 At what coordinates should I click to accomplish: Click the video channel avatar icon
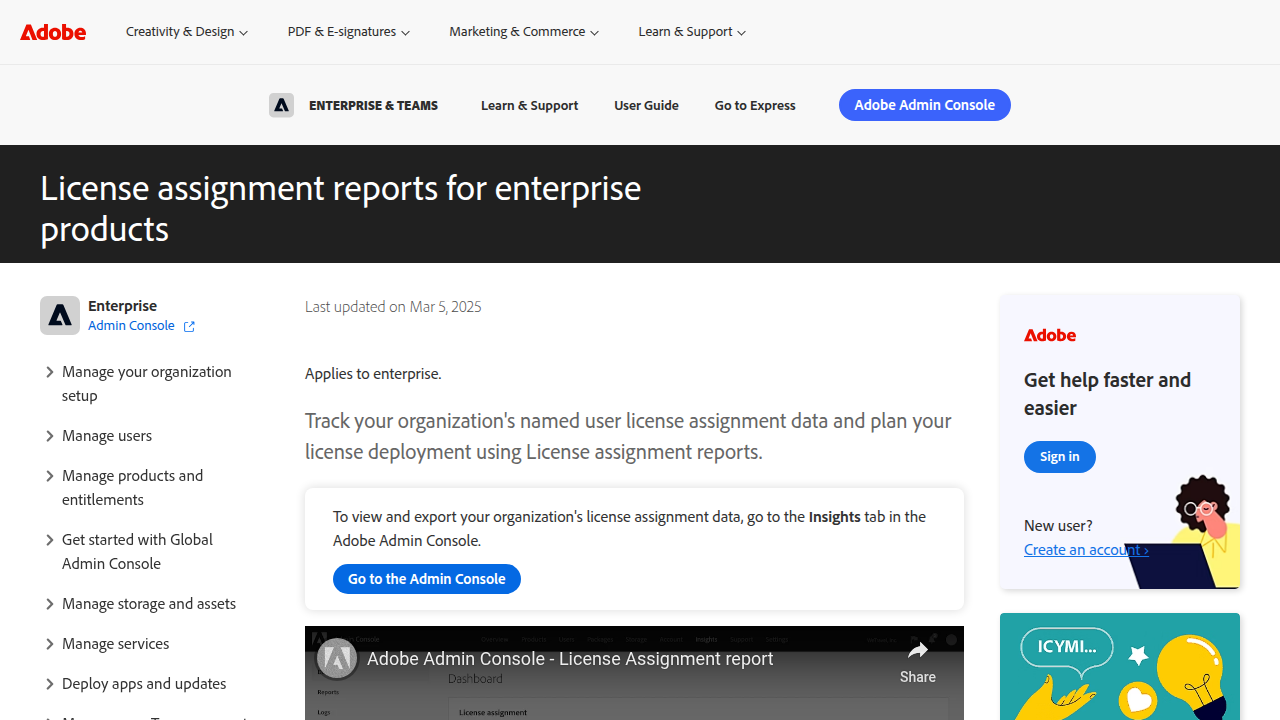[x=337, y=658]
